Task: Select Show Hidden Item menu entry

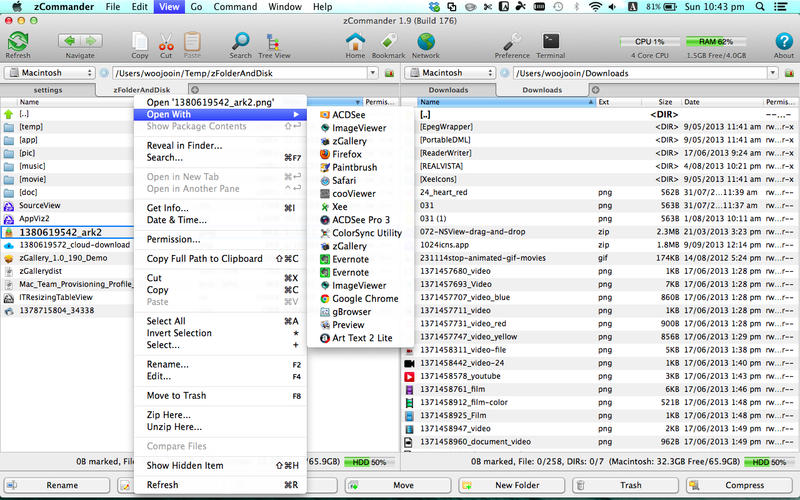Action: coord(185,465)
